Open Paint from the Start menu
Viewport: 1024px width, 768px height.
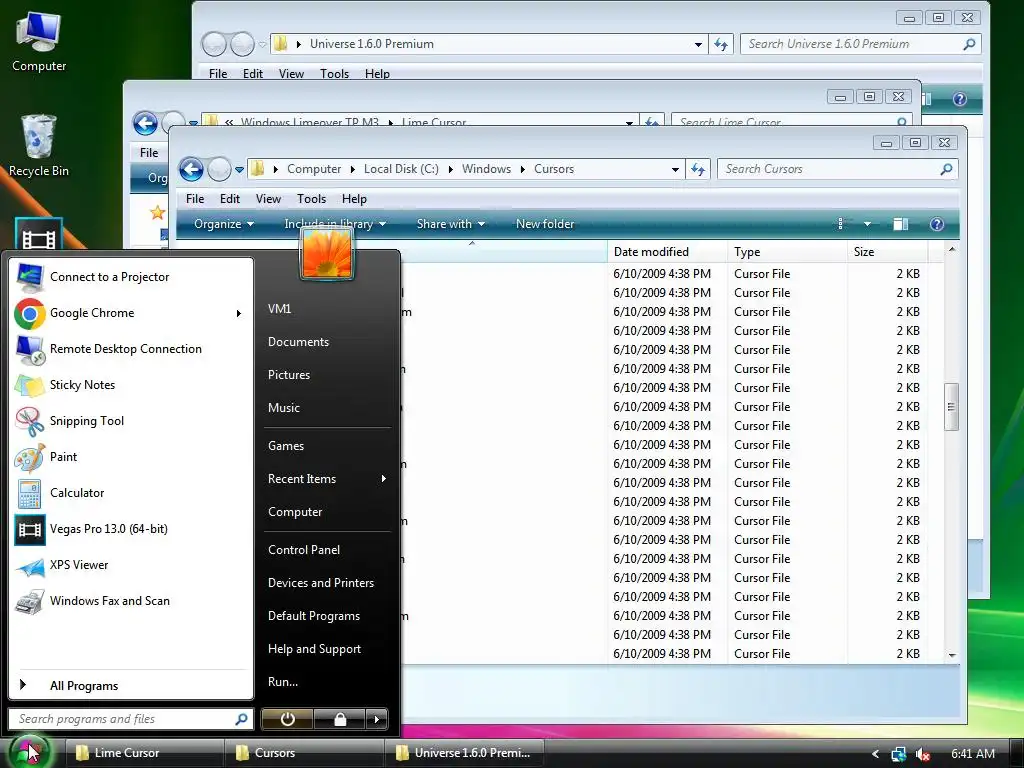click(131, 456)
